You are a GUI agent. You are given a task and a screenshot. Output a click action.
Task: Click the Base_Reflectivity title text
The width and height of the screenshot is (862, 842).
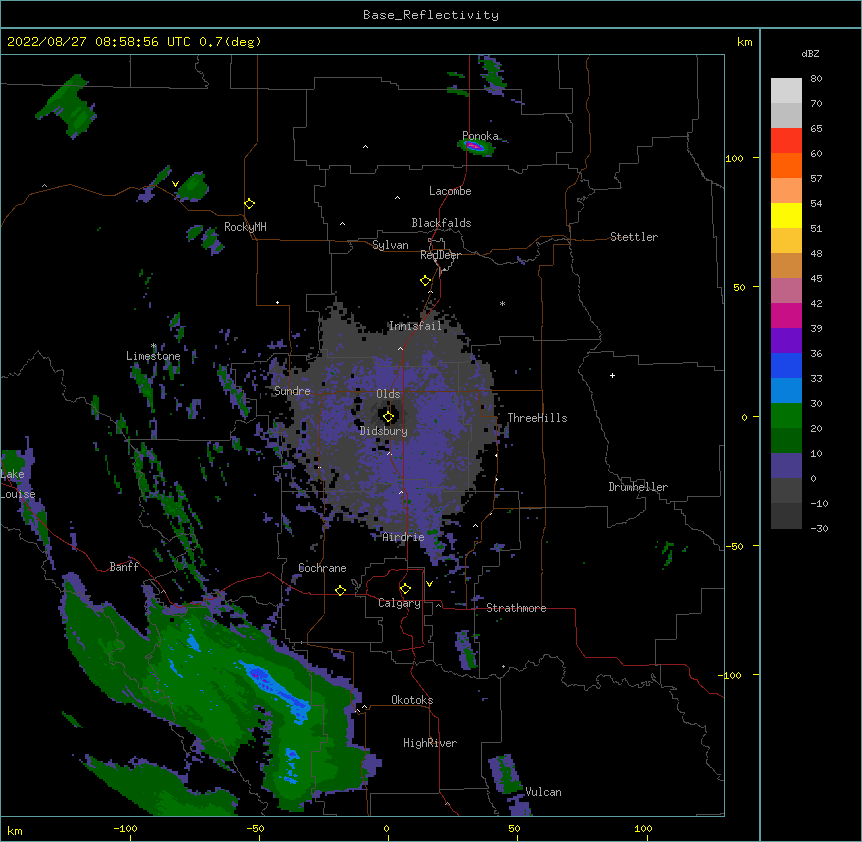(431, 15)
